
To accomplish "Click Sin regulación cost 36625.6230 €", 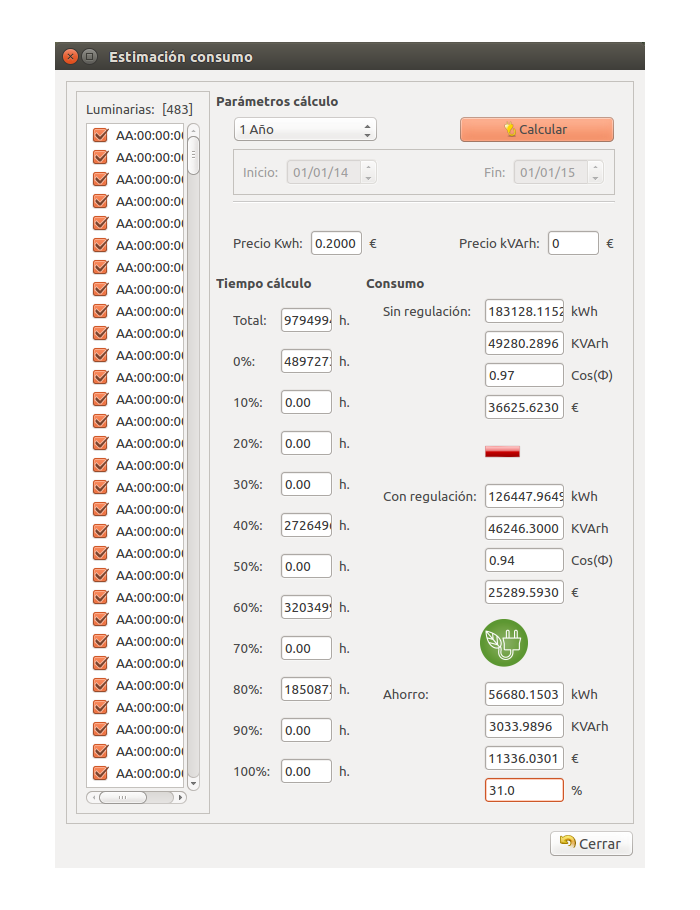I will click(x=524, y=407).
